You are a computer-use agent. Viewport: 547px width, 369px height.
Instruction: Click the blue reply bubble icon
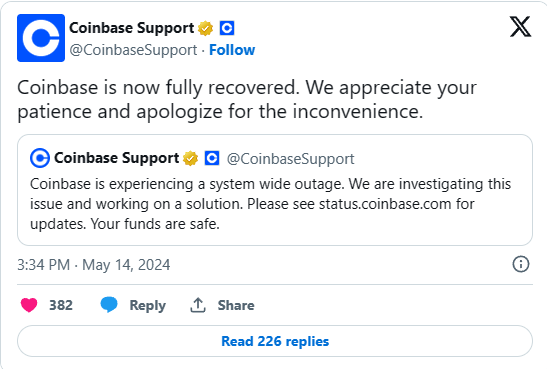click(x=109, y=305)
